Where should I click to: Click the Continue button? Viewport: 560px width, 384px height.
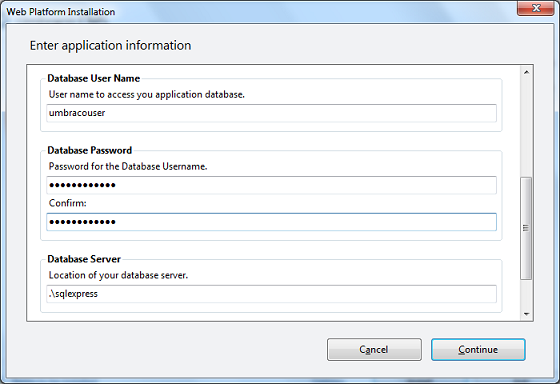tap(478, 349)
